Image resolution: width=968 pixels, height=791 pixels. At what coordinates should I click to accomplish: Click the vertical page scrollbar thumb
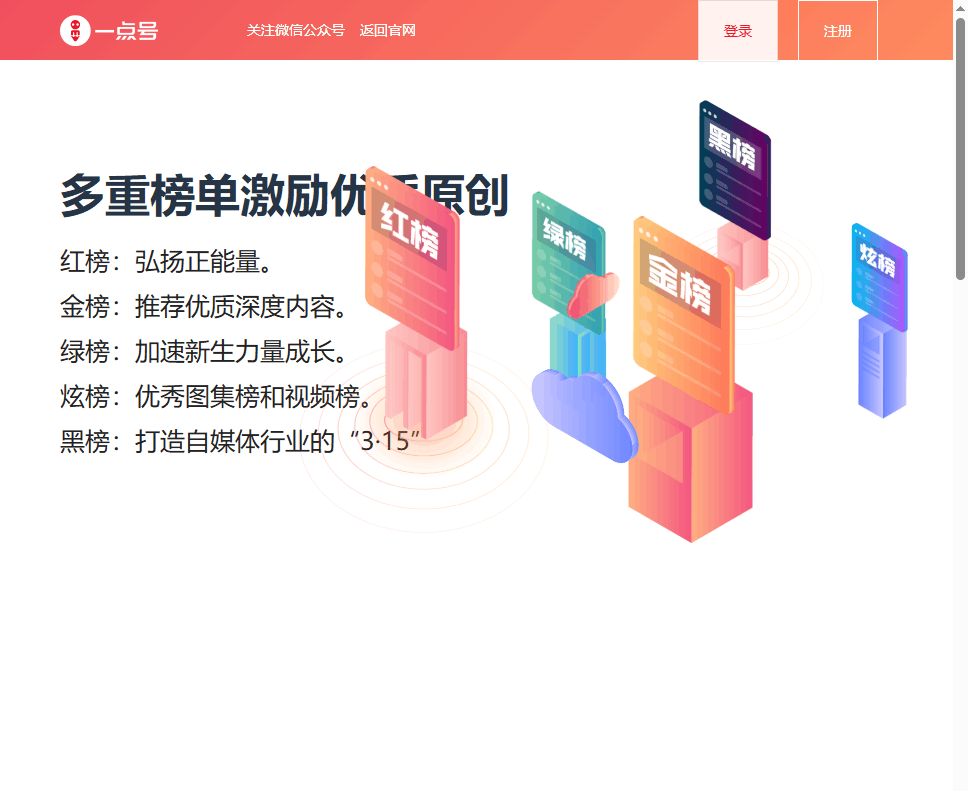tap(960, 150)
